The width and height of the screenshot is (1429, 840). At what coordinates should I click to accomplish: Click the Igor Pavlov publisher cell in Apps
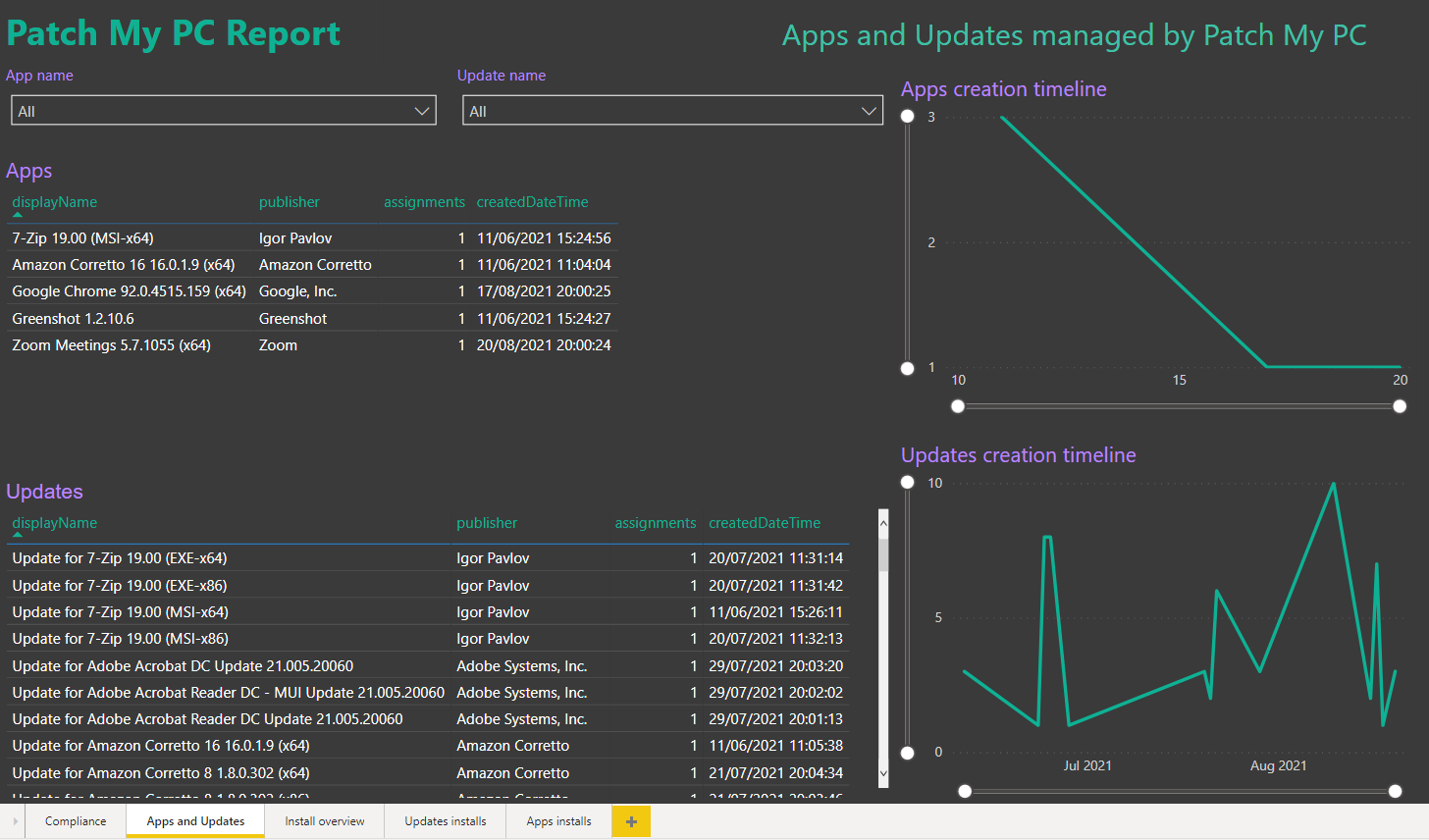295,238
